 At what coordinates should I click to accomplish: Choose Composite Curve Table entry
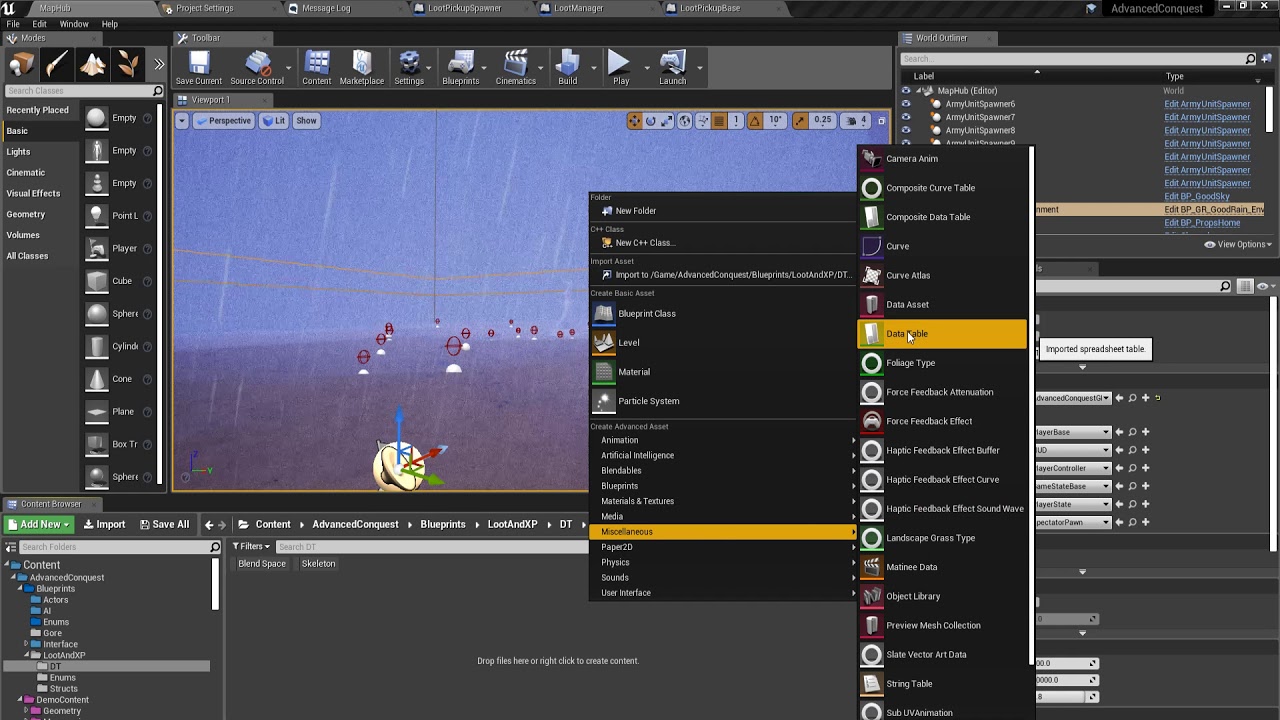coord(942,188)
